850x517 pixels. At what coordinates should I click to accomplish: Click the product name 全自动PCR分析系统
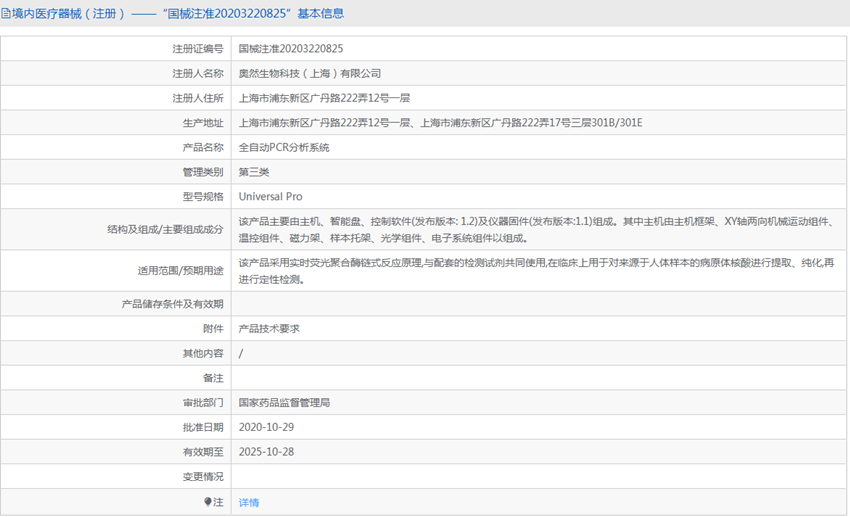click(x=284, y=147)
